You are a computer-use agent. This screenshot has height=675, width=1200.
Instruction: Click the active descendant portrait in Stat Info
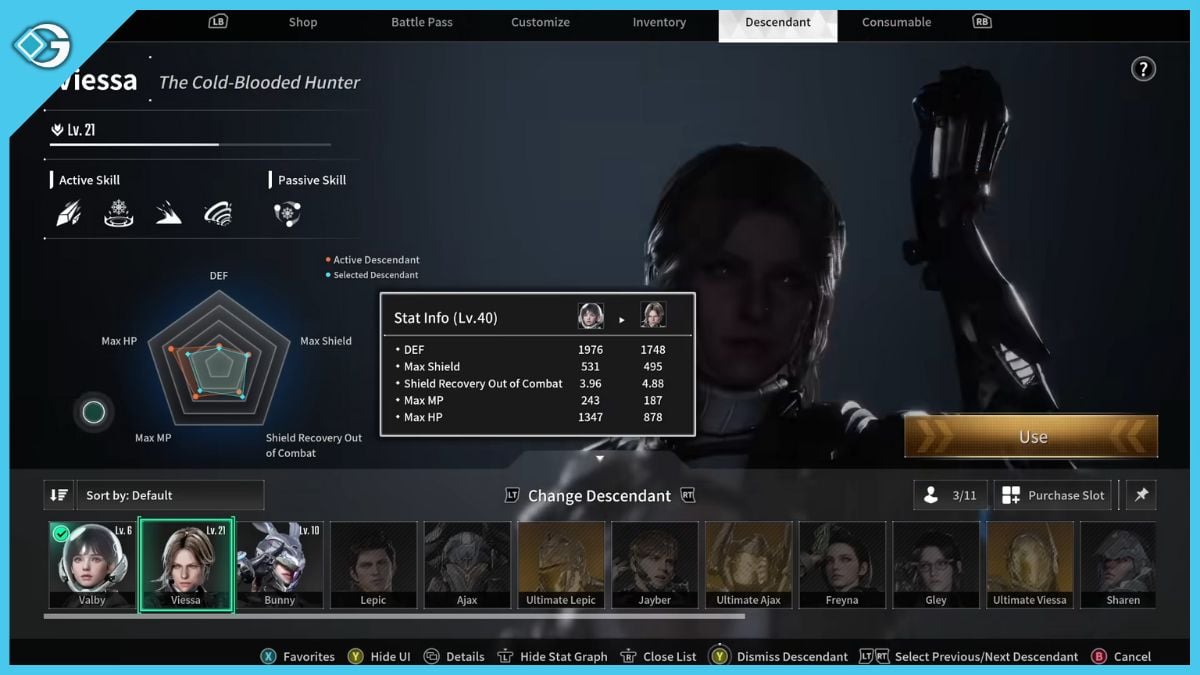[591, 316]
